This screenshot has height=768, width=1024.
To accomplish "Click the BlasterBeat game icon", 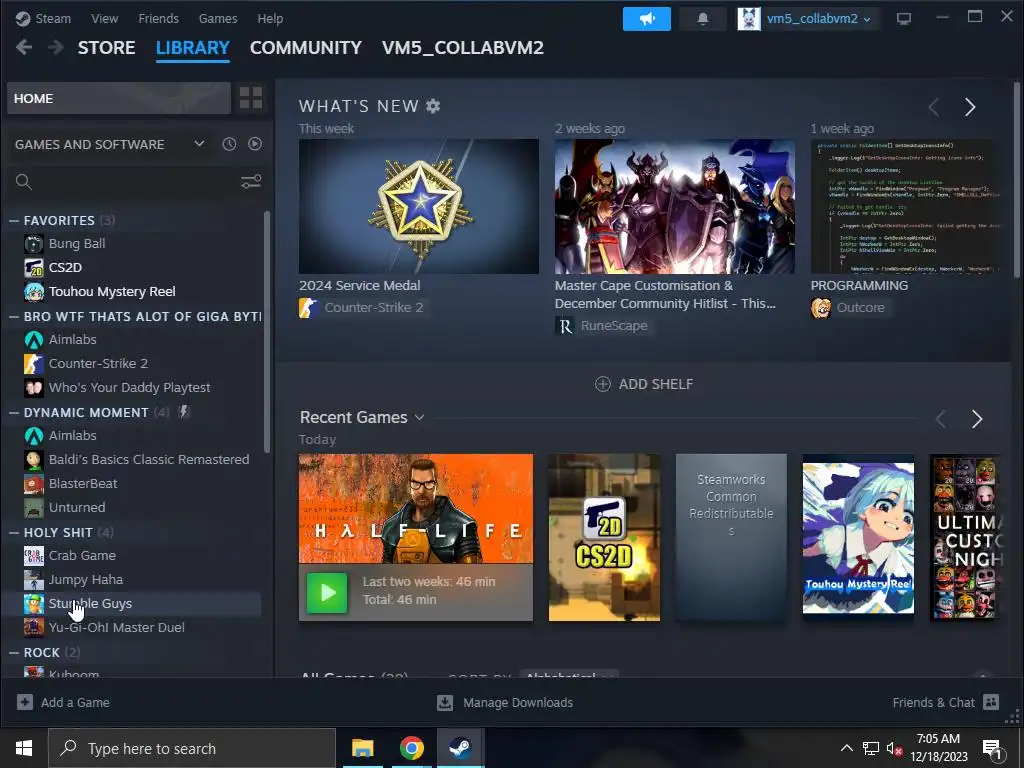I will [x=34, y=484].
